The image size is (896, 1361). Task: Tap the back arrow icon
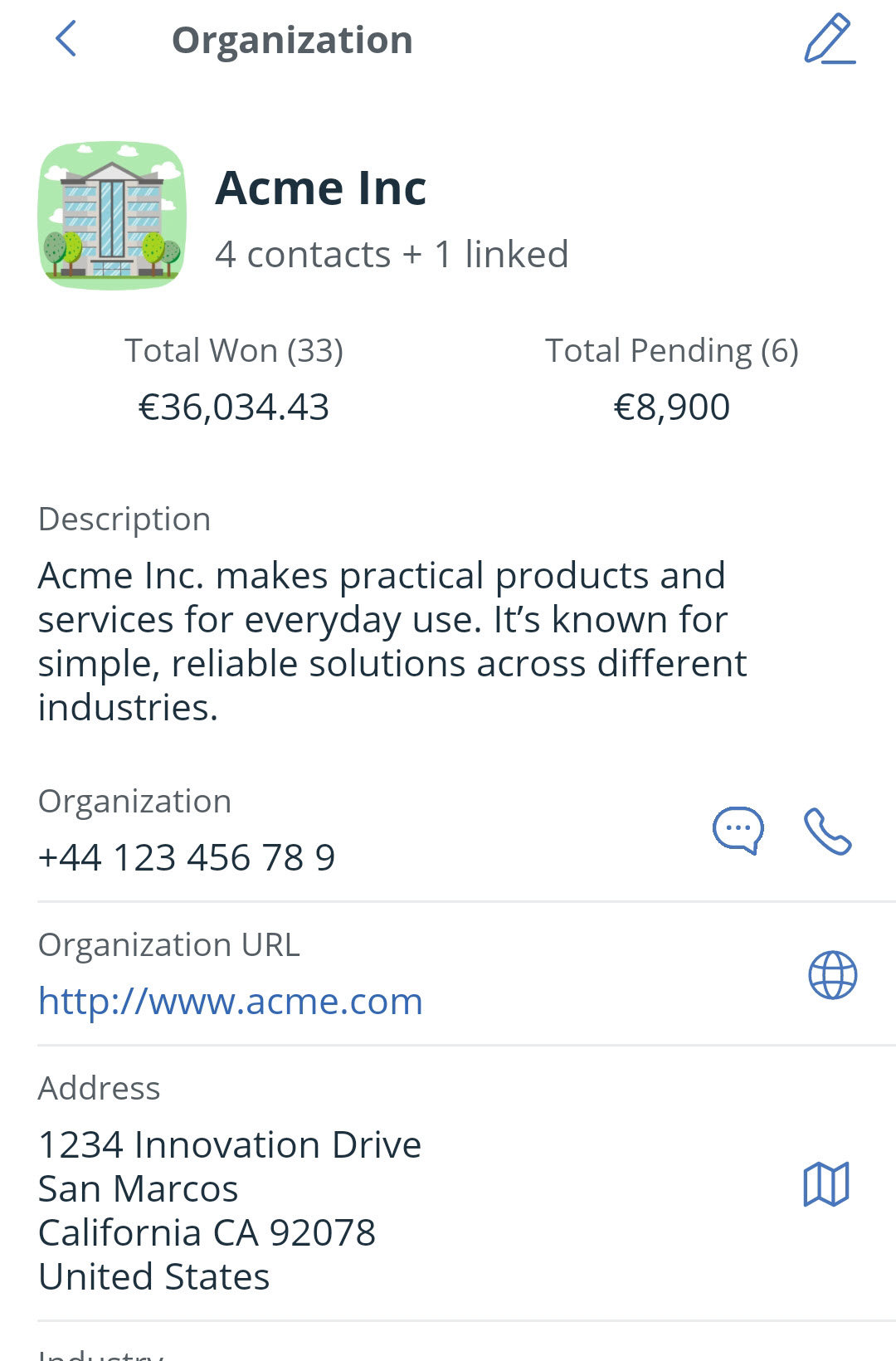click(x=66, y=39)
